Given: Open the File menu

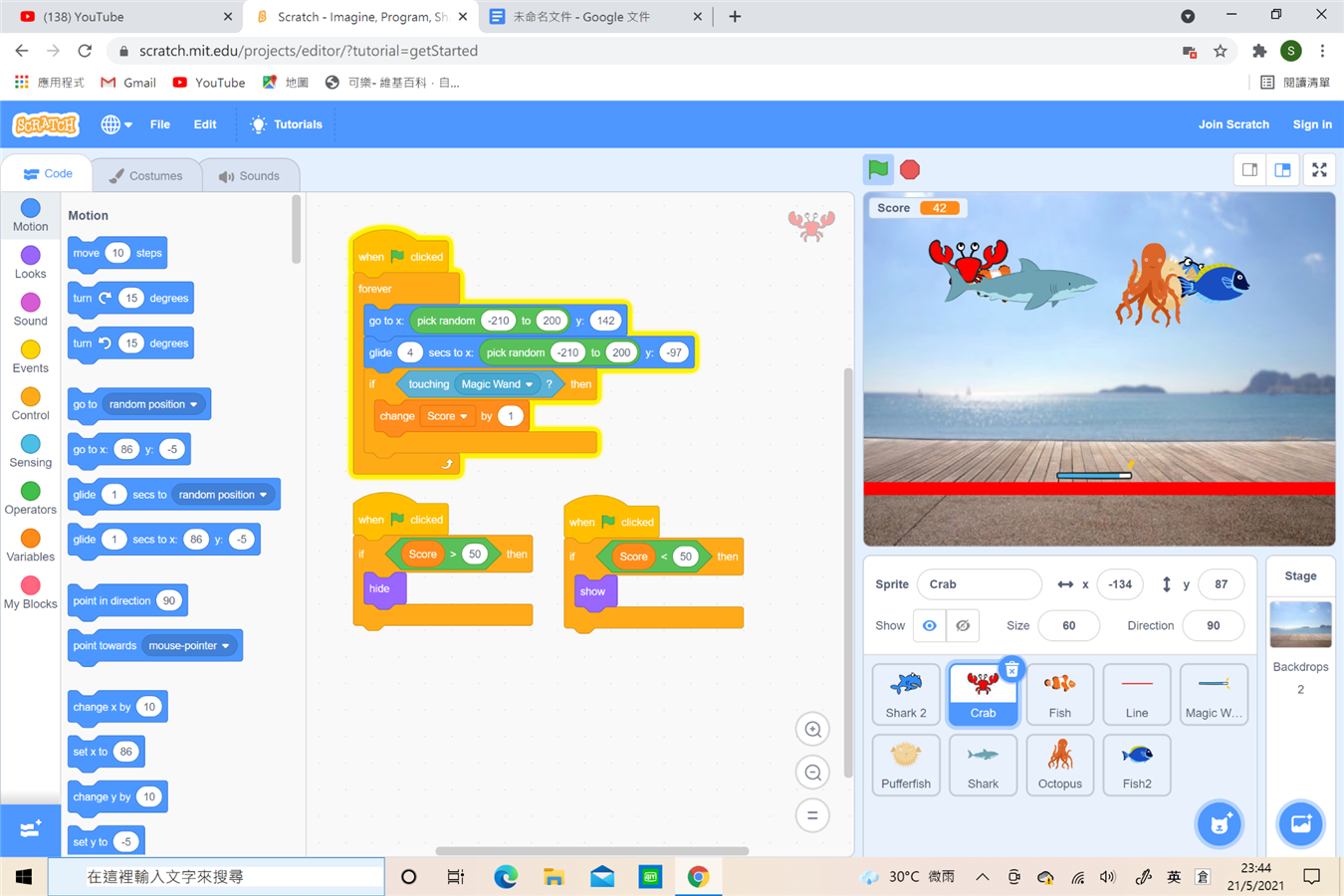Looking at the screenshot, I should point(159,124).
